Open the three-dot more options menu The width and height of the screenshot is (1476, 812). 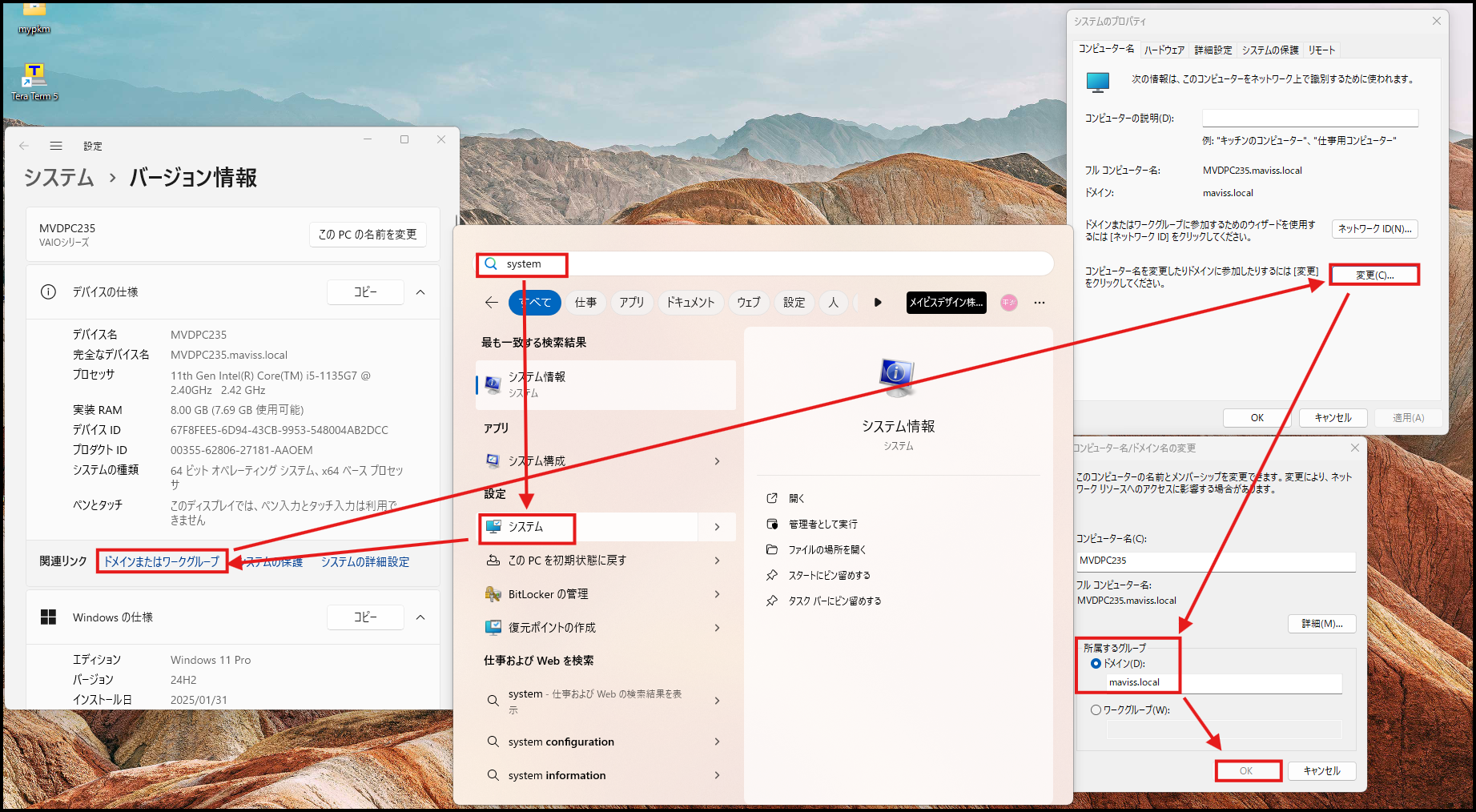pyautogui.click(x=1039, y=302)
